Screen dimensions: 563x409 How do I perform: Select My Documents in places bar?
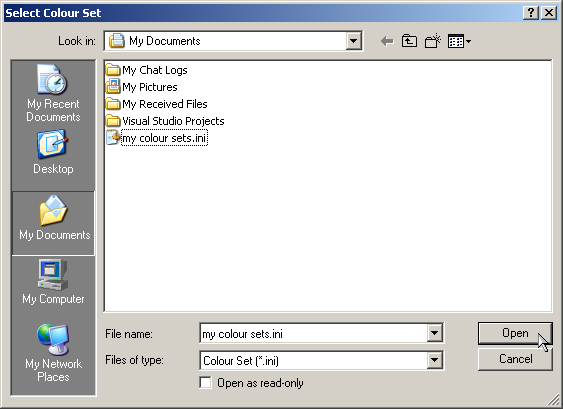[53, 223]
